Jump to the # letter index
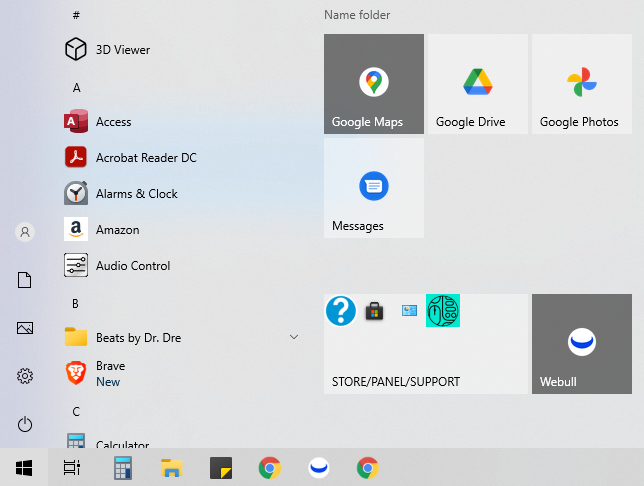This screenshot has width=644, height=486. [x=76, y=15]
